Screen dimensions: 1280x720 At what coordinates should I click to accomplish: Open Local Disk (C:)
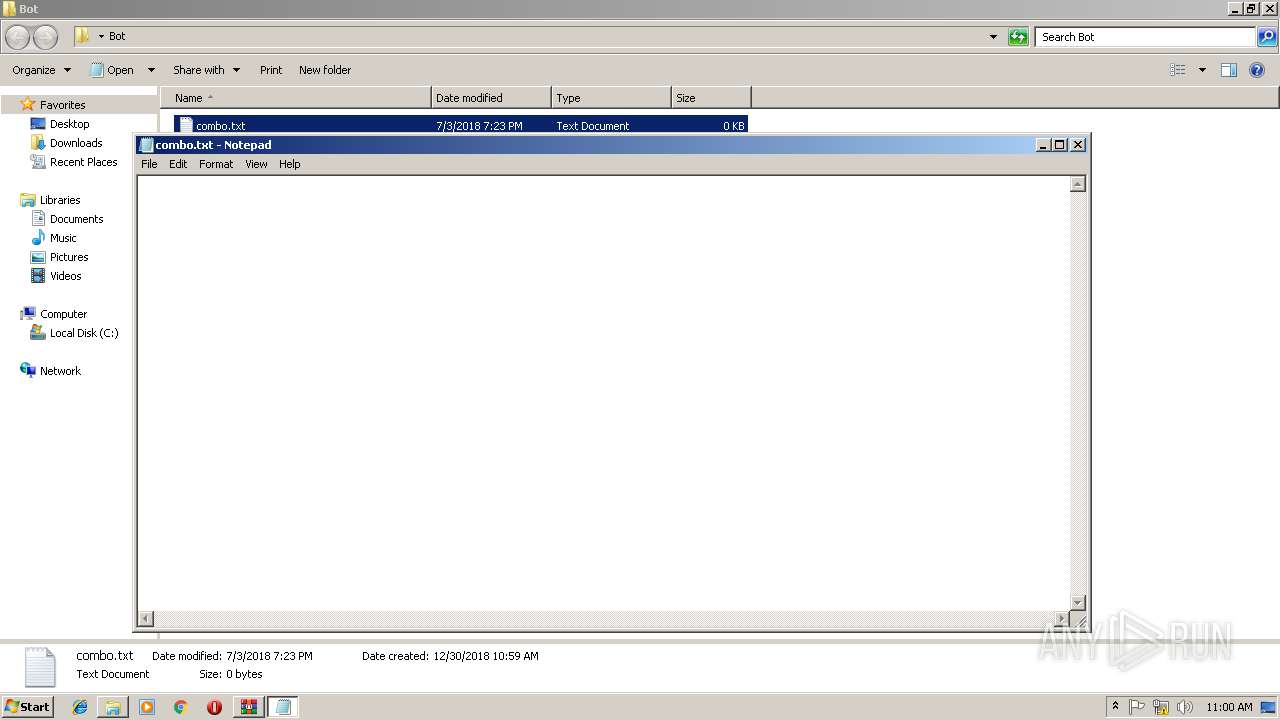coord(84,333)
